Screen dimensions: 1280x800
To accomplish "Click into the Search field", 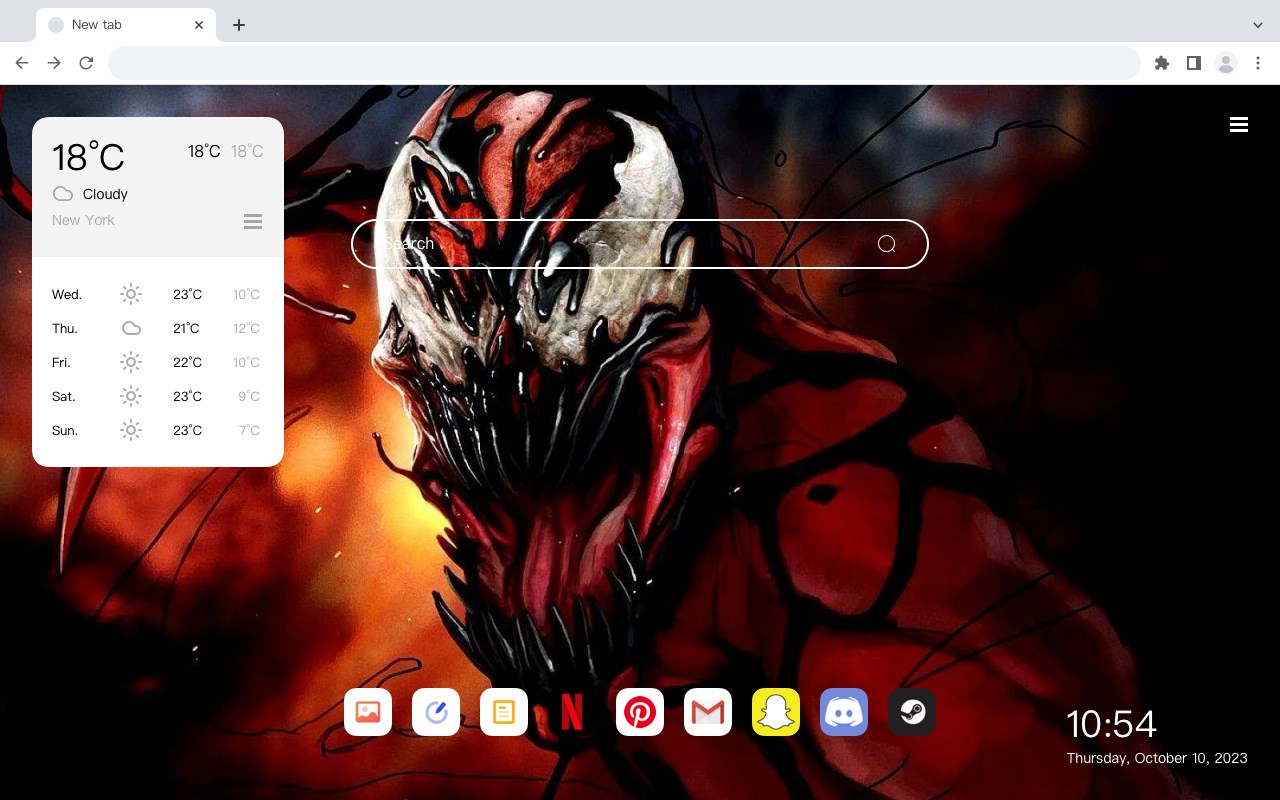I will [x=640, y=244].
